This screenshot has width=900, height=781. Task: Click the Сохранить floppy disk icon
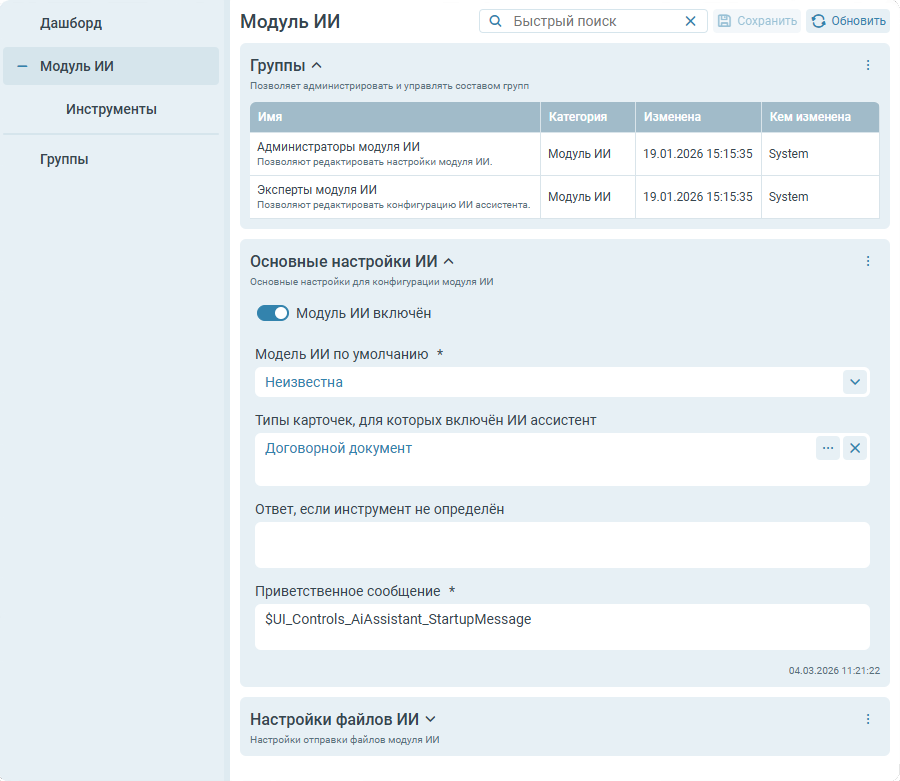(724, 21)
